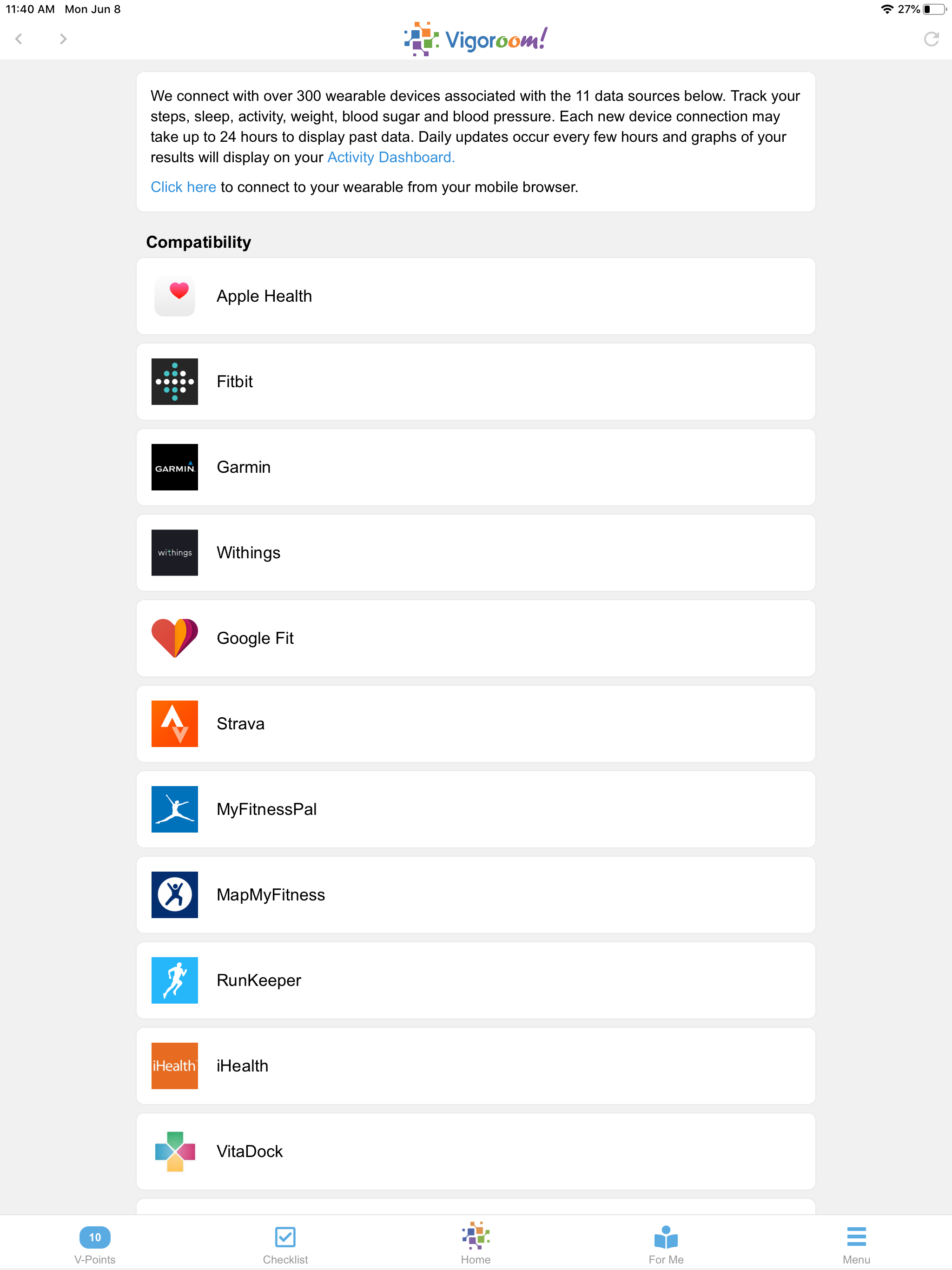Open the Menu hamburger tab

tap(856, 1245)
